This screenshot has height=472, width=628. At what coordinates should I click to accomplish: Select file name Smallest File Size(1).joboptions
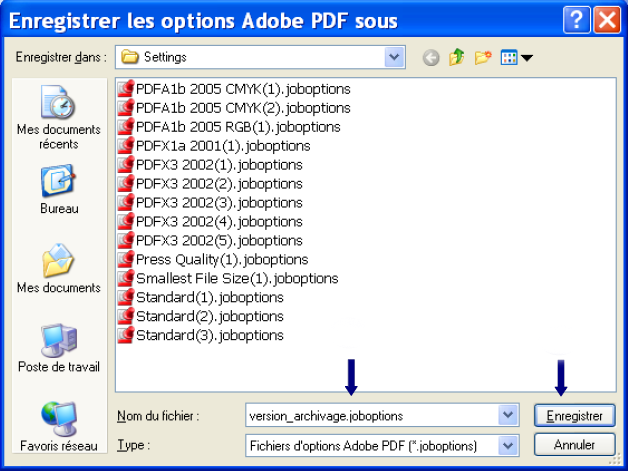tap(237, 278)
